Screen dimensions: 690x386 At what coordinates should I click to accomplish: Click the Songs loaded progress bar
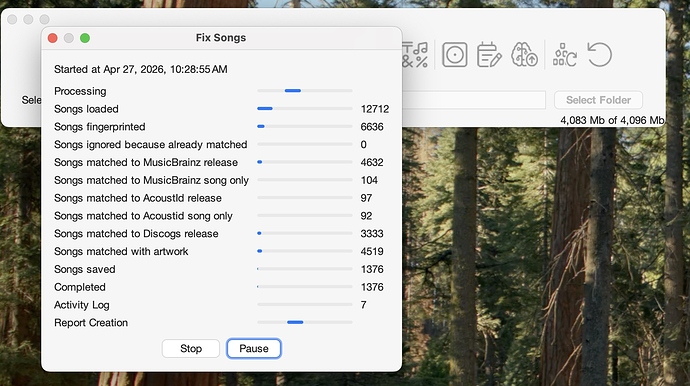(x=305, y=108)
